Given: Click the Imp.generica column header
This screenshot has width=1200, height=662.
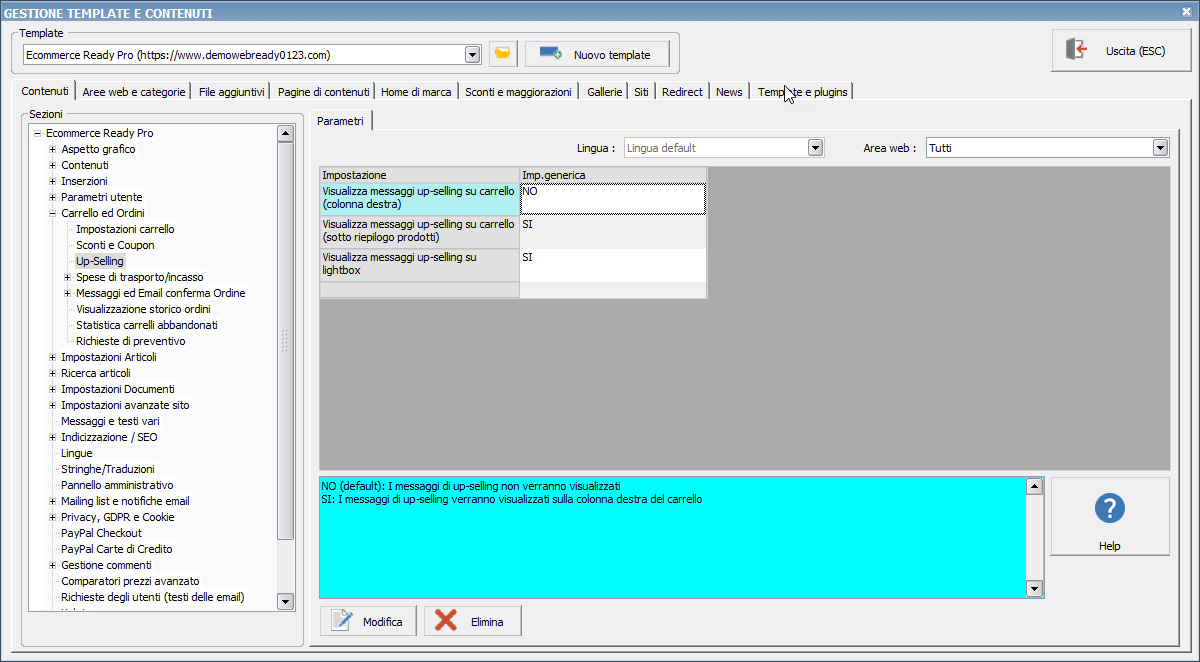Looking at the screenshot, I should coord(613,175).
